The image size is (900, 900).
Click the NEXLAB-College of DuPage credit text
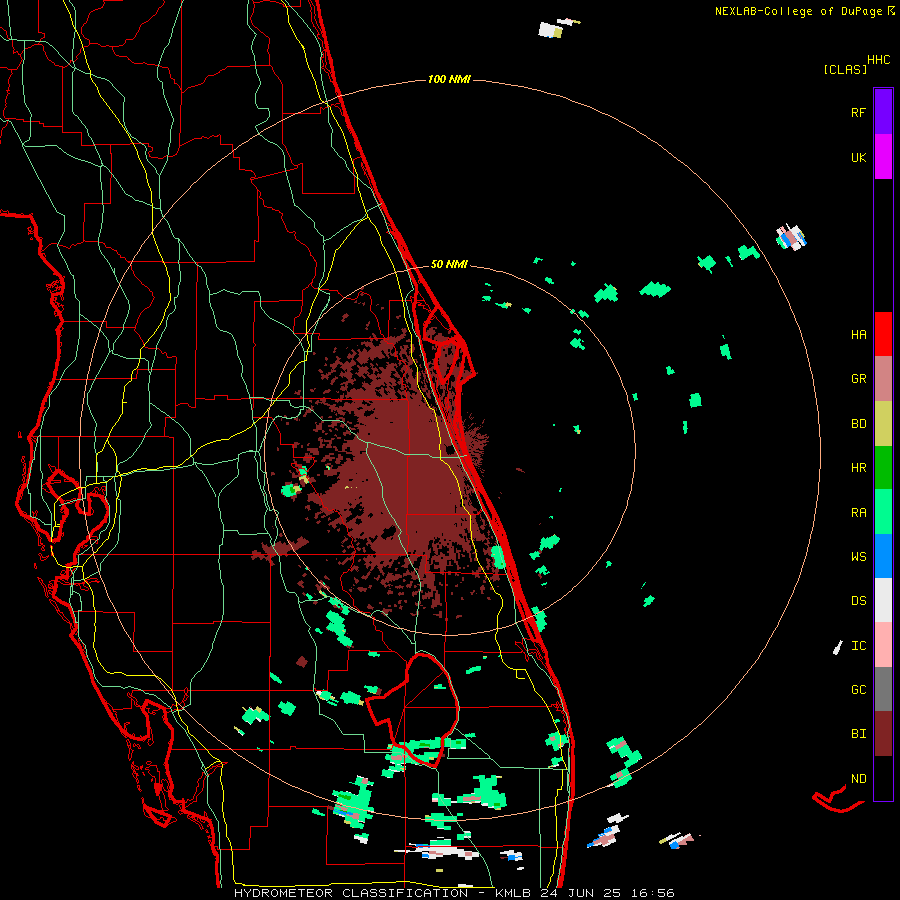[x=804, y=11]
